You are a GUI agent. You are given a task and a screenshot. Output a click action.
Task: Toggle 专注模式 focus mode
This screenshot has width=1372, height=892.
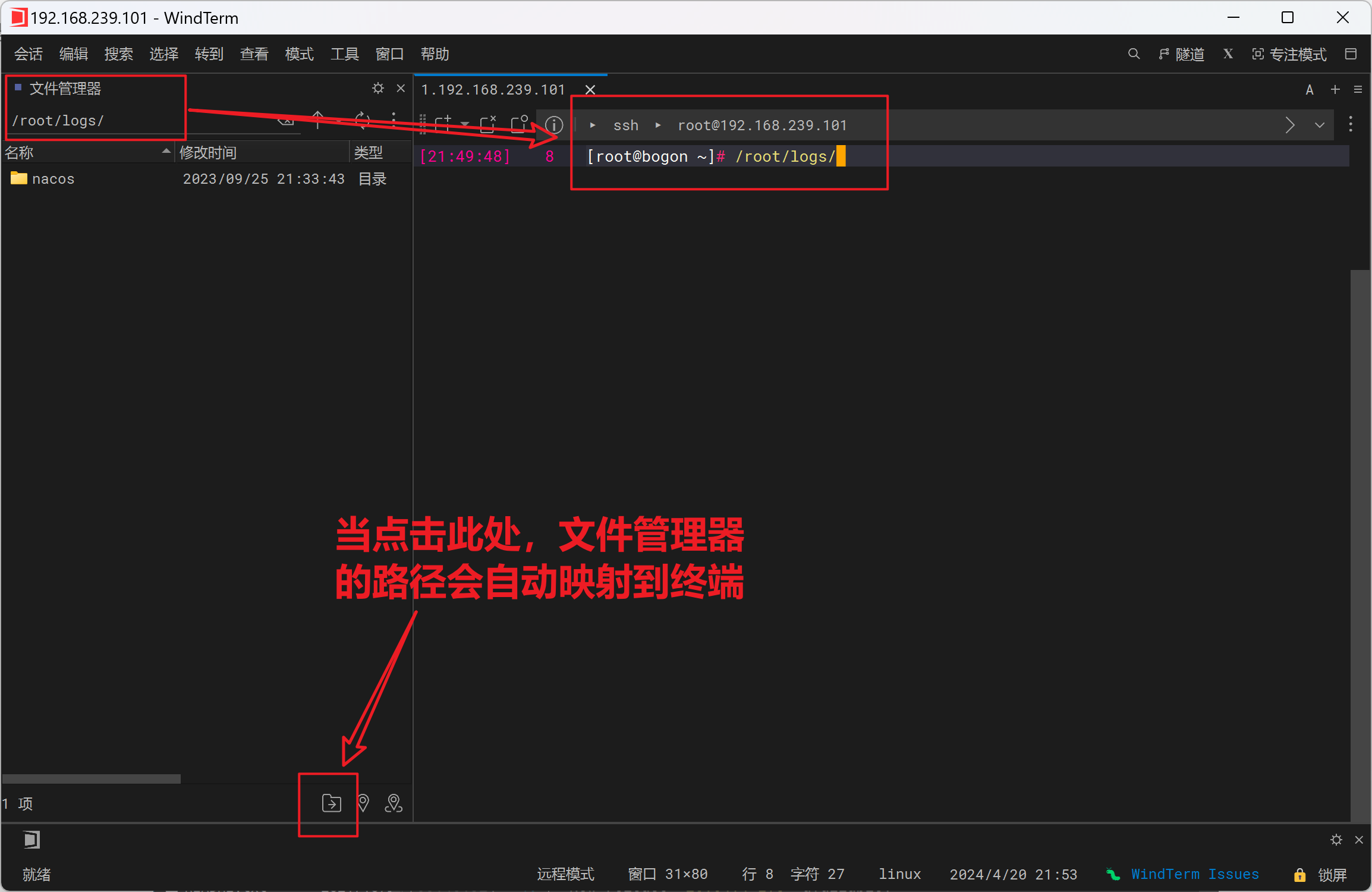pos(1289,55)
